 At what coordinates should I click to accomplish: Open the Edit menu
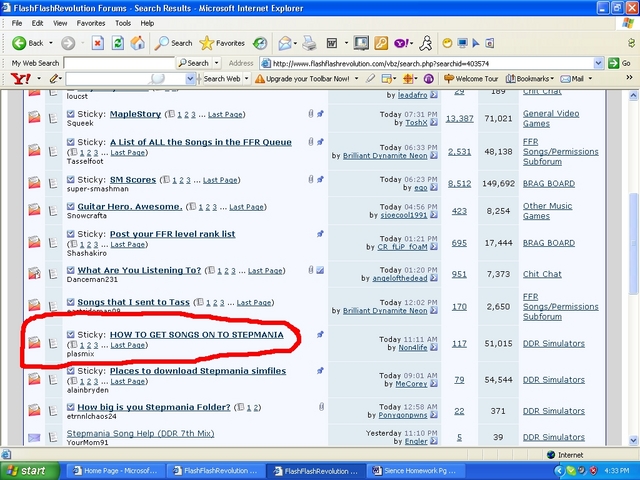pyautogui.click(x=38, y=23)
